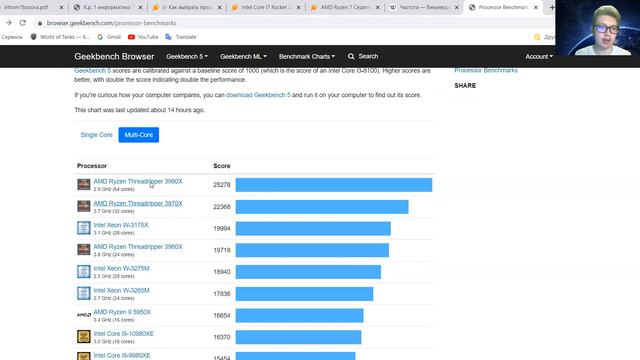Open Intel Core i9-9980XE details
Viewport: 640px width, 360px height.
pyautogui.click(x=122, y=356)
